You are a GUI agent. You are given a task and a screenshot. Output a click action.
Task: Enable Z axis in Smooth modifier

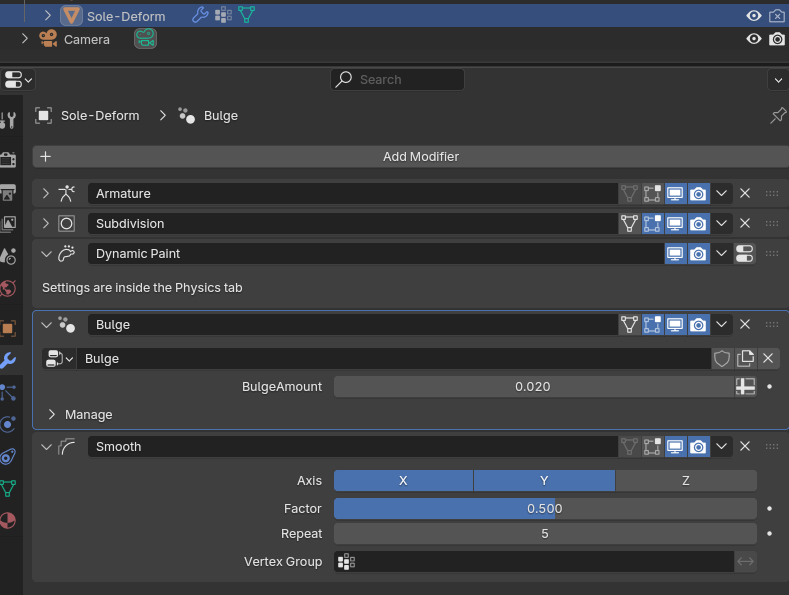point(685,481)
